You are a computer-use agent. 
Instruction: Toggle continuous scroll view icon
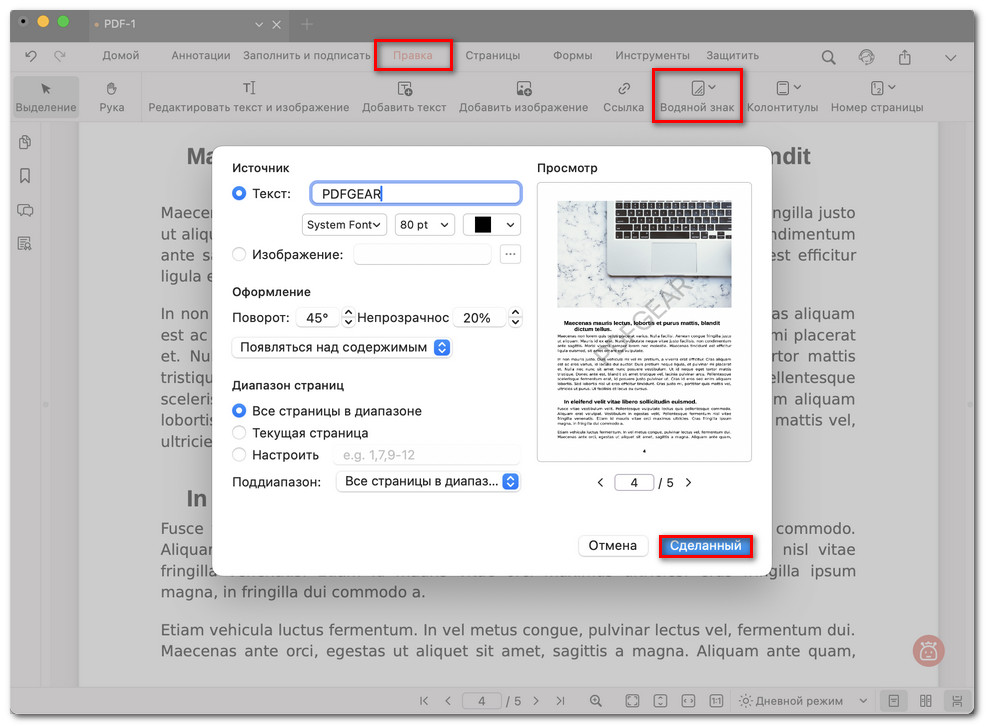957,700
